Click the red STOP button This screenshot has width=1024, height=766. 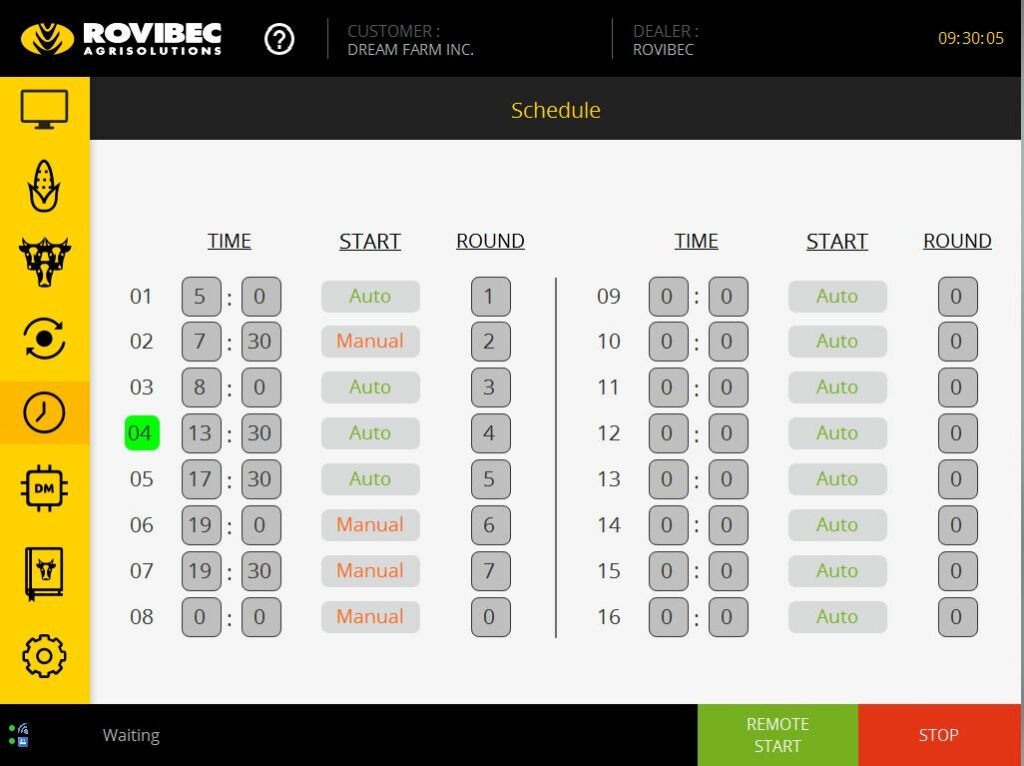point(939,735)
